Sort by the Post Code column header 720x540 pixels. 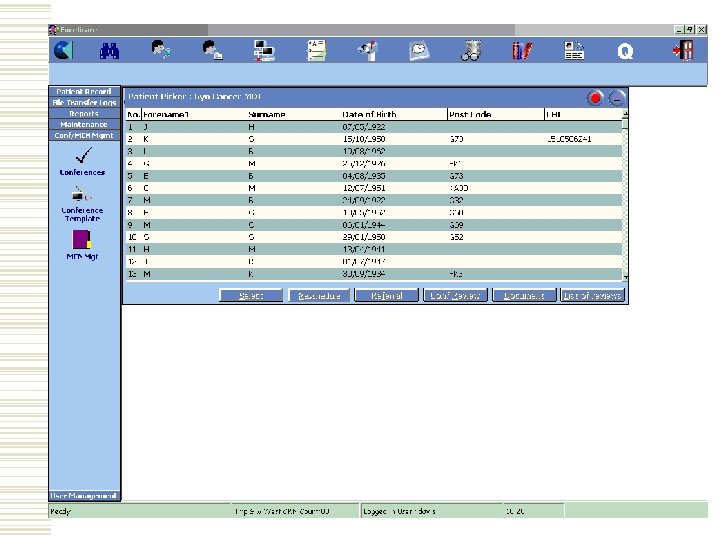[x=495, y=114]
